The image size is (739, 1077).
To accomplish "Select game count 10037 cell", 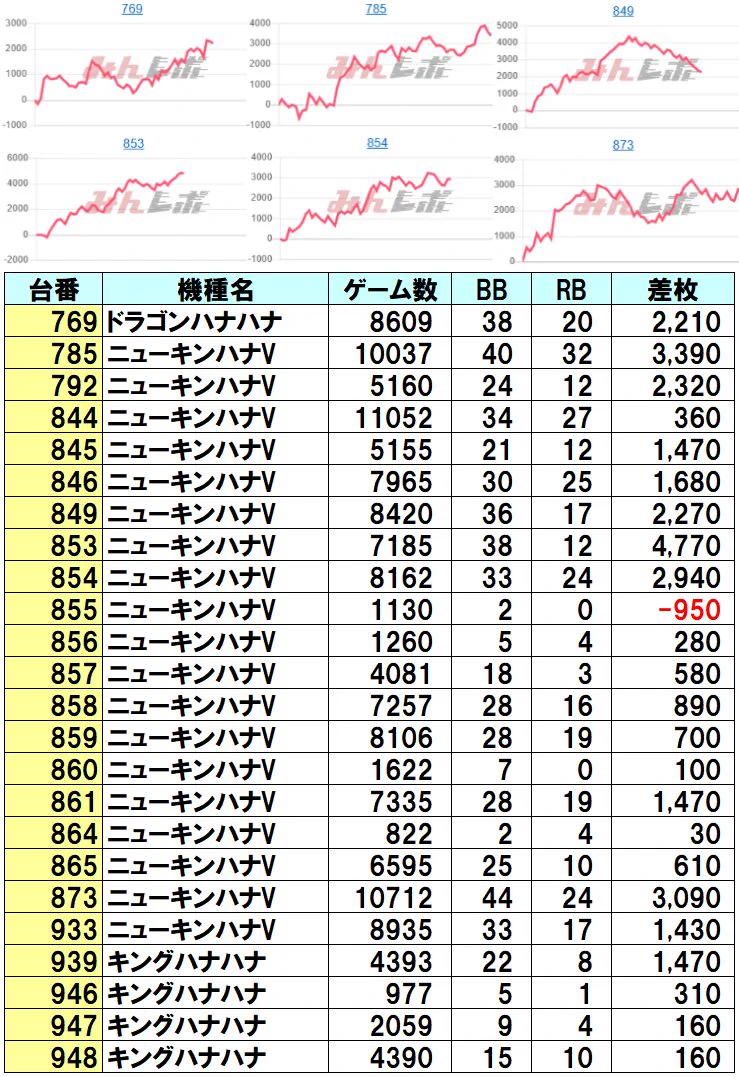I will (389, 353).
